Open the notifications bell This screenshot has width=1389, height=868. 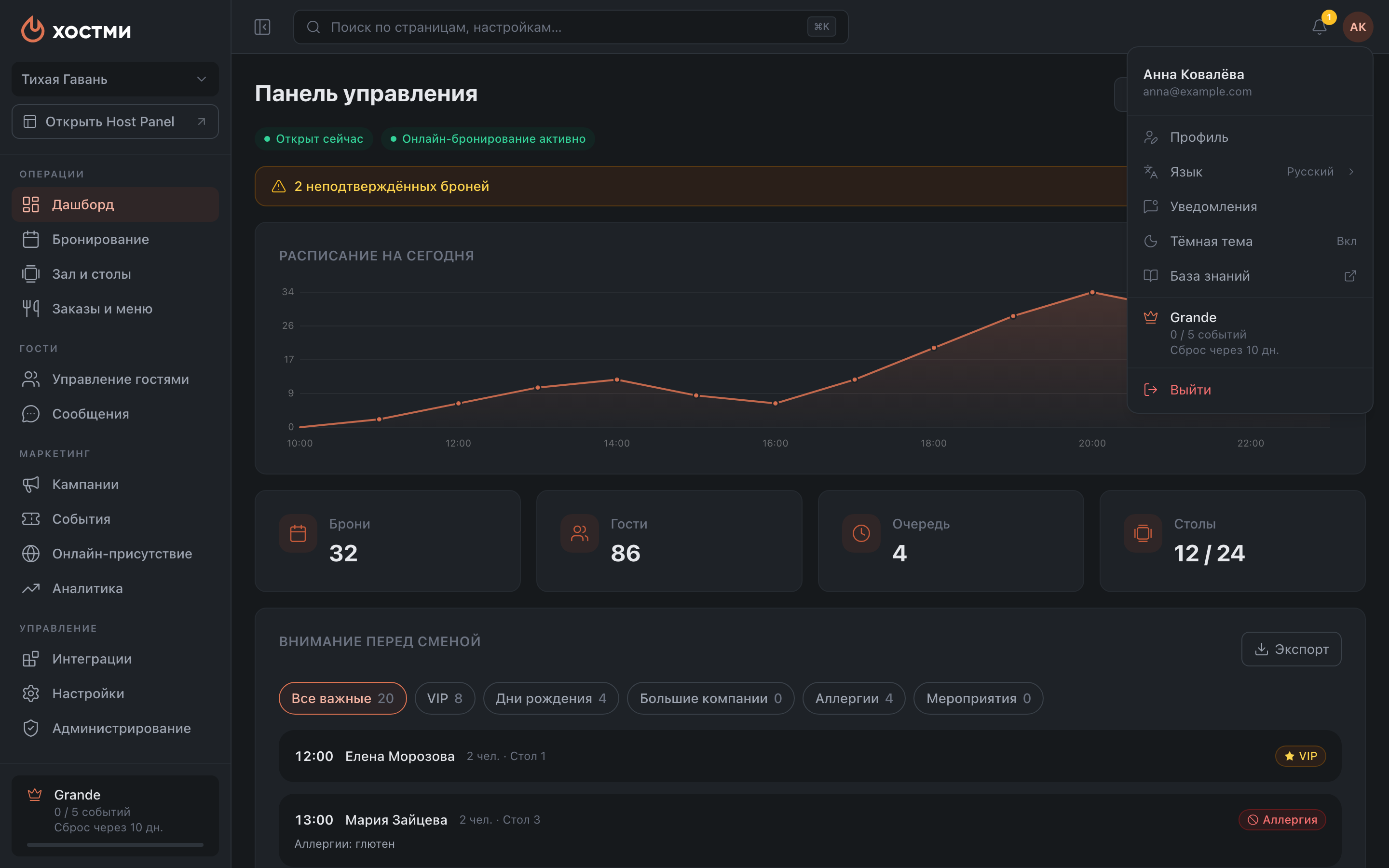(x=1320, y=27)
